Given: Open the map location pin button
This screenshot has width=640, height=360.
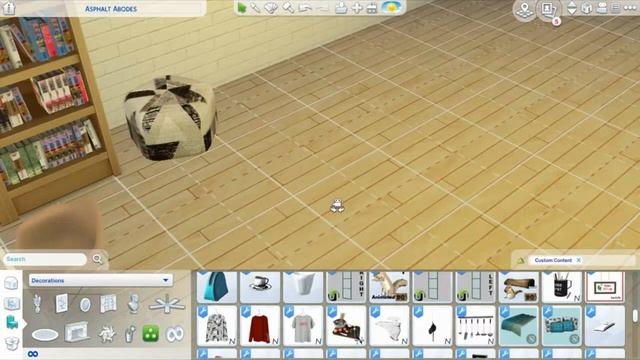Looking at the screenshot, I should [524, 9].
